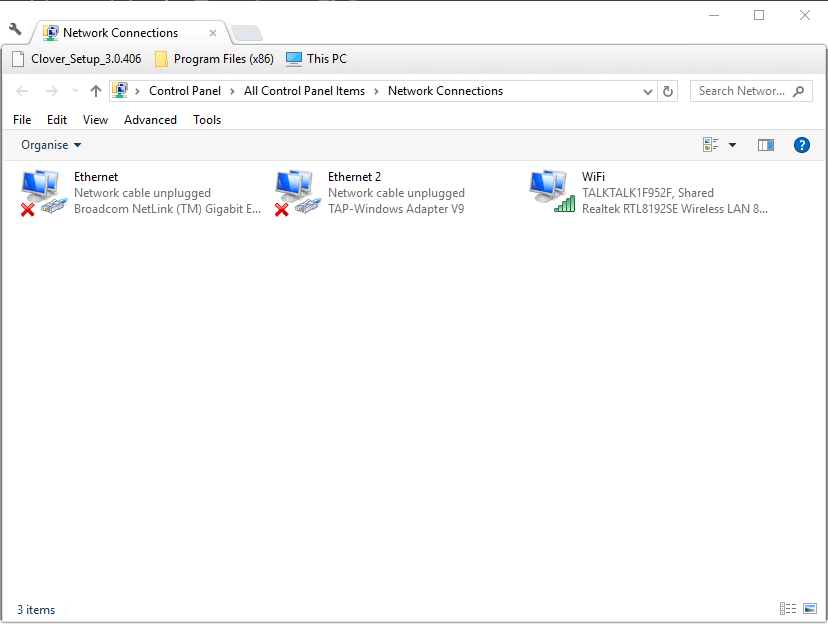Open the Edit menu
Screen dimensions: 828x624
pos(57,120)
